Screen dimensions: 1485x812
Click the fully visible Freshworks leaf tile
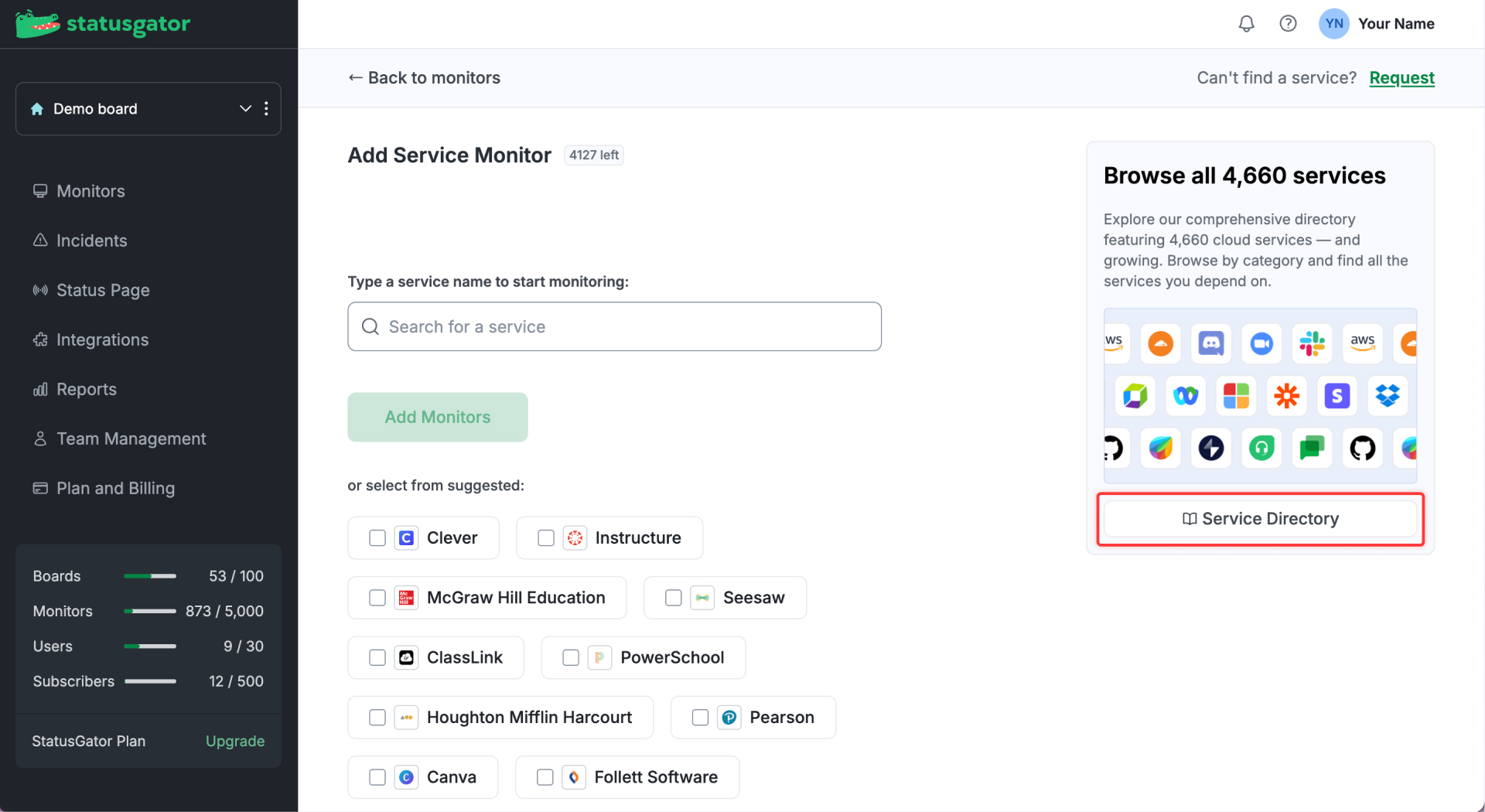tap(1160, 448)
